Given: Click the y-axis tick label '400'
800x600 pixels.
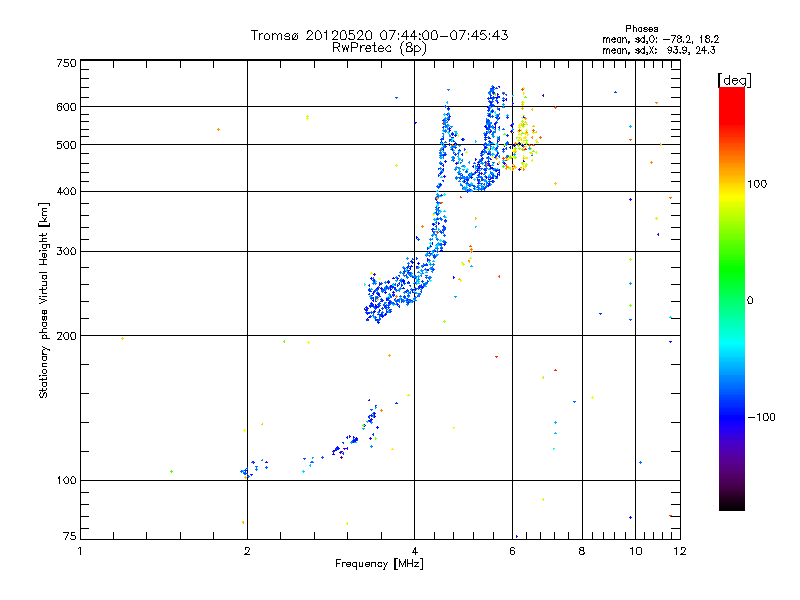Looking at the screenshot, I should [x=66, y=192].
